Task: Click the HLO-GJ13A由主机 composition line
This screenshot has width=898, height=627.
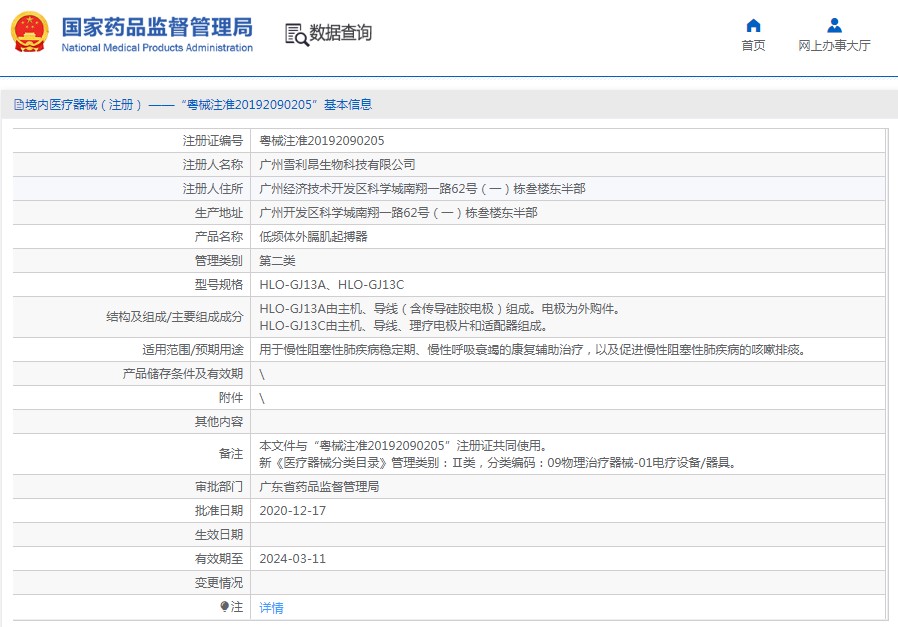Action: coord(440,309)
